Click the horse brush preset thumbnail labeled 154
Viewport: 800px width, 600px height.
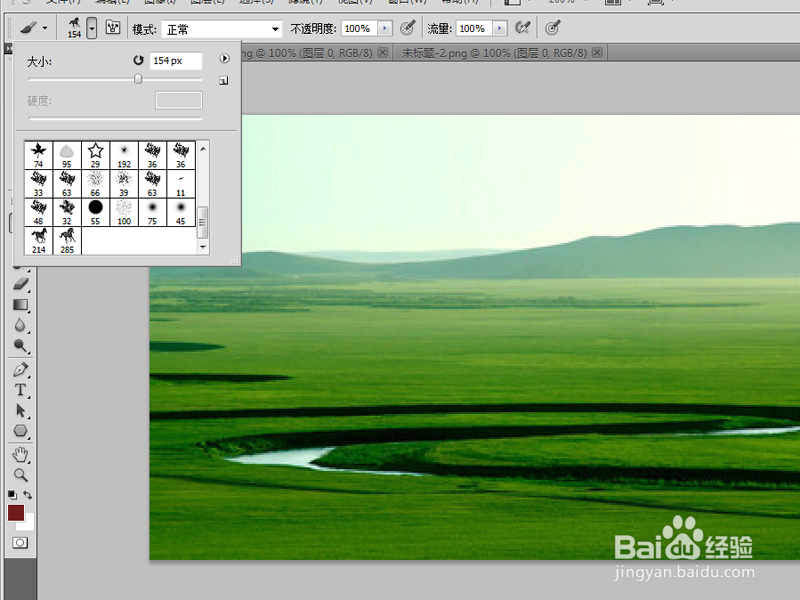(x=74, y=28)
